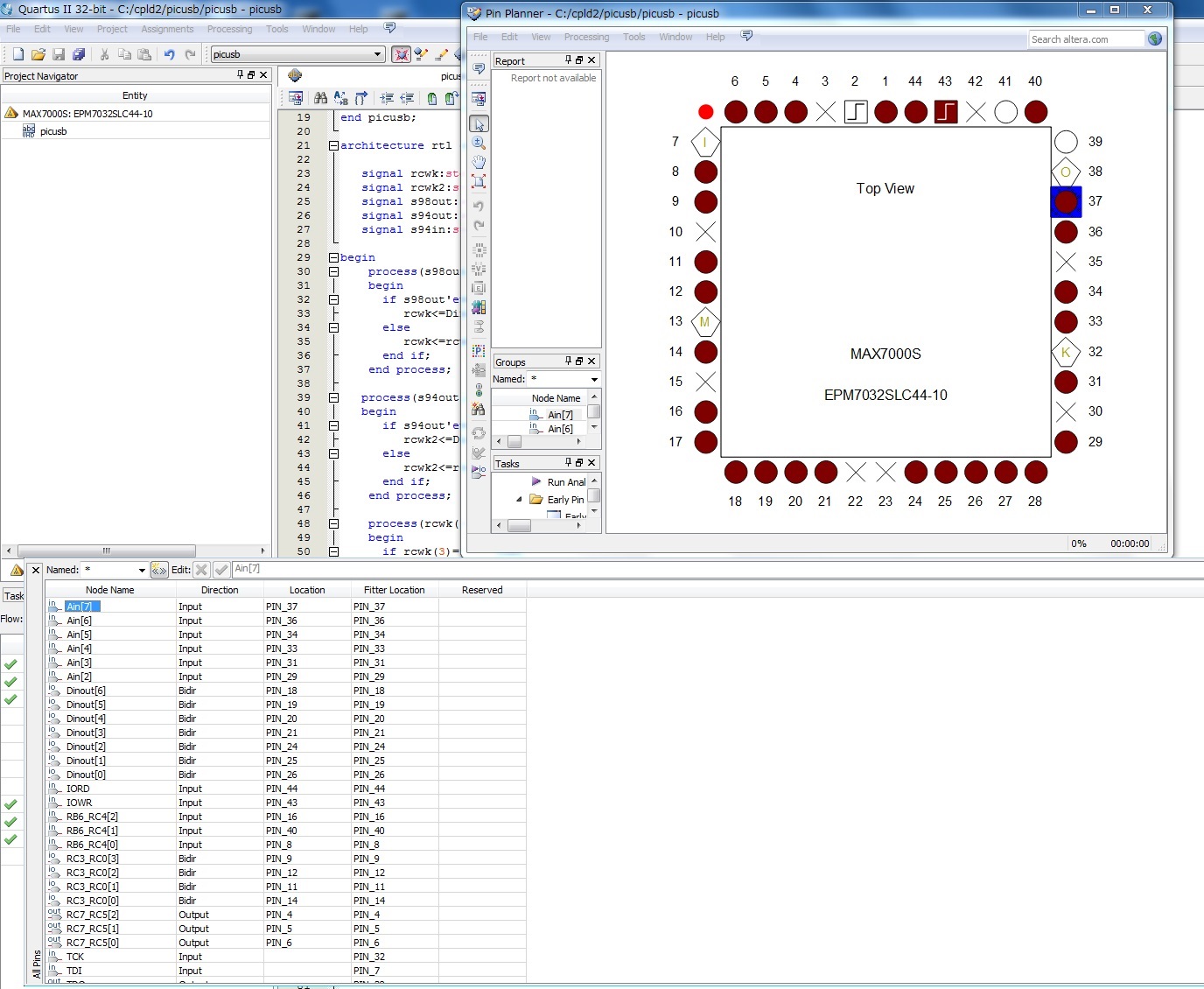
Task: Activate the Zoom tool in Pin Planner
Action: coord(479,143)
